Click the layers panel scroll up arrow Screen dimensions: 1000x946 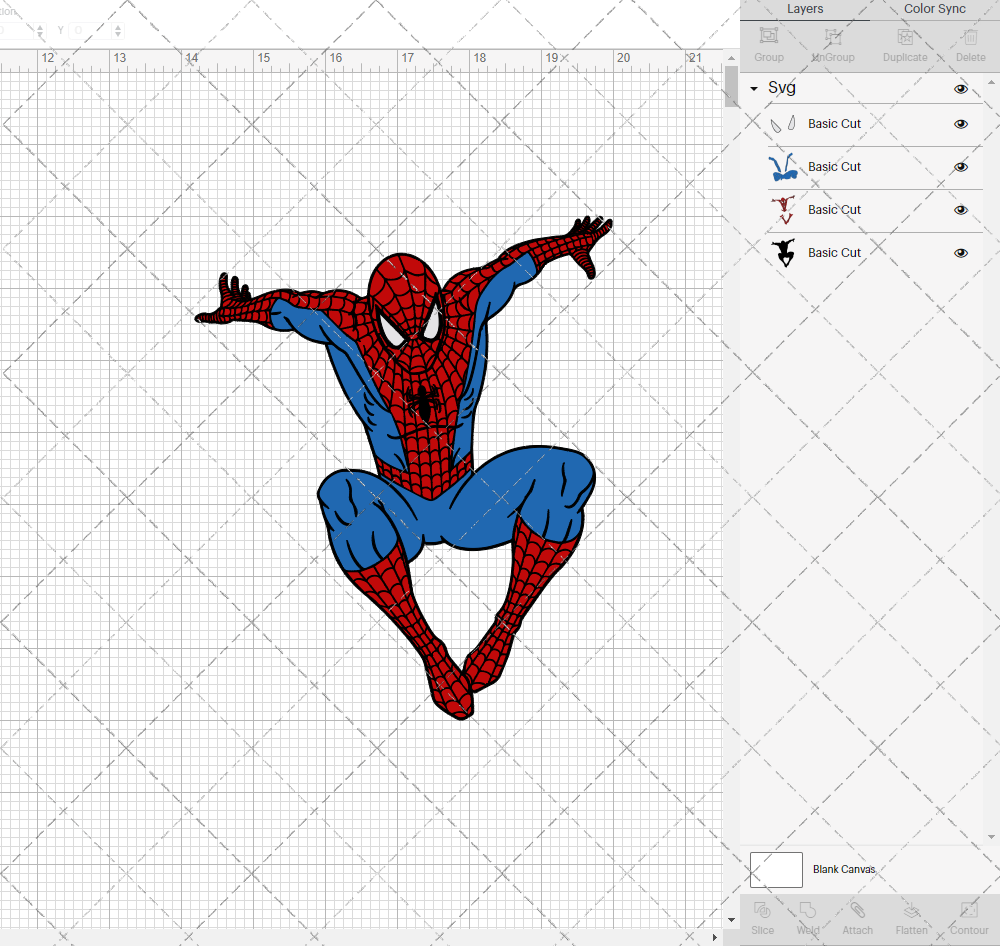pos(991,83)
